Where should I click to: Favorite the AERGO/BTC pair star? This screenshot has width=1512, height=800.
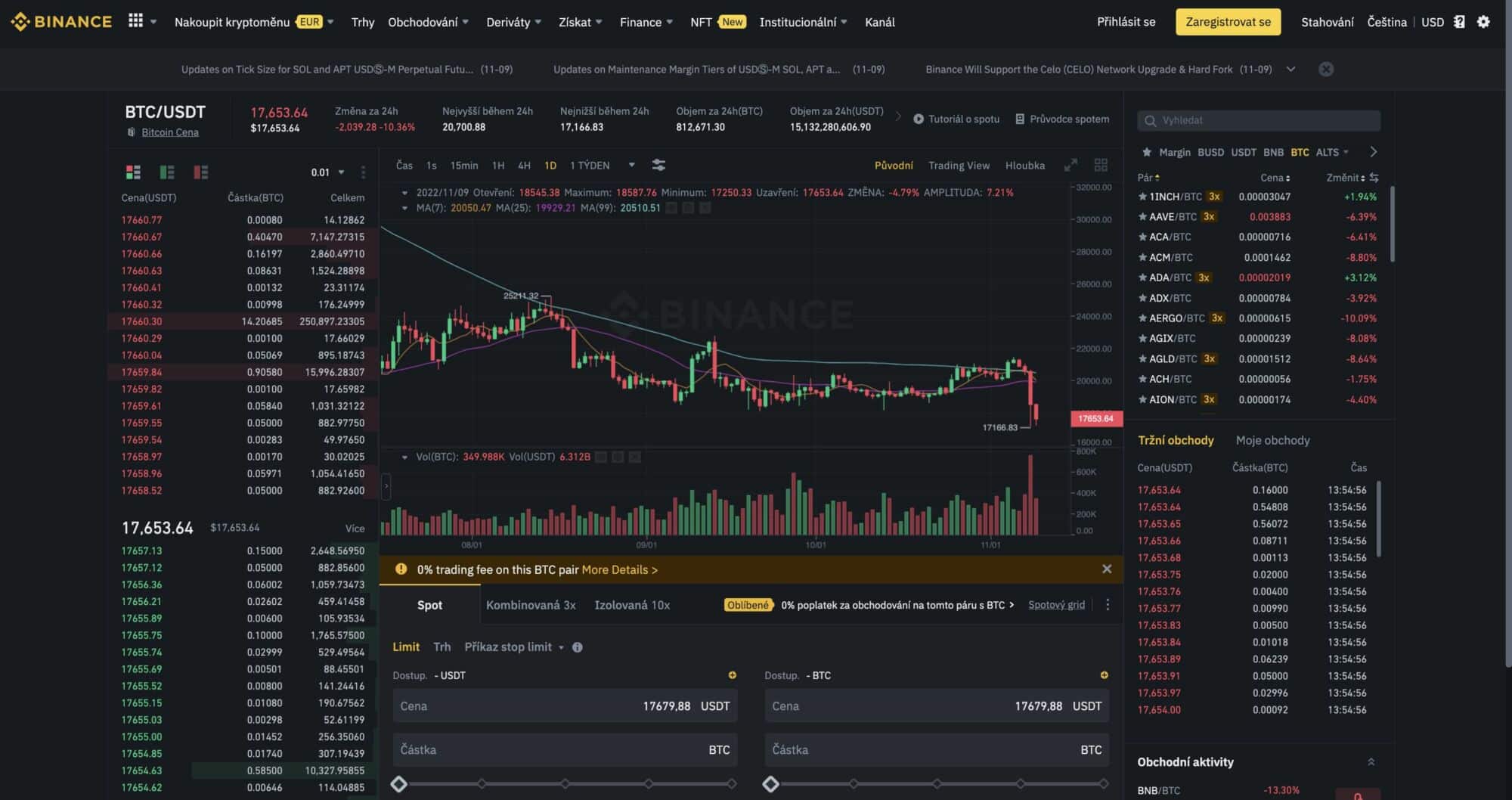(1142, 318)
